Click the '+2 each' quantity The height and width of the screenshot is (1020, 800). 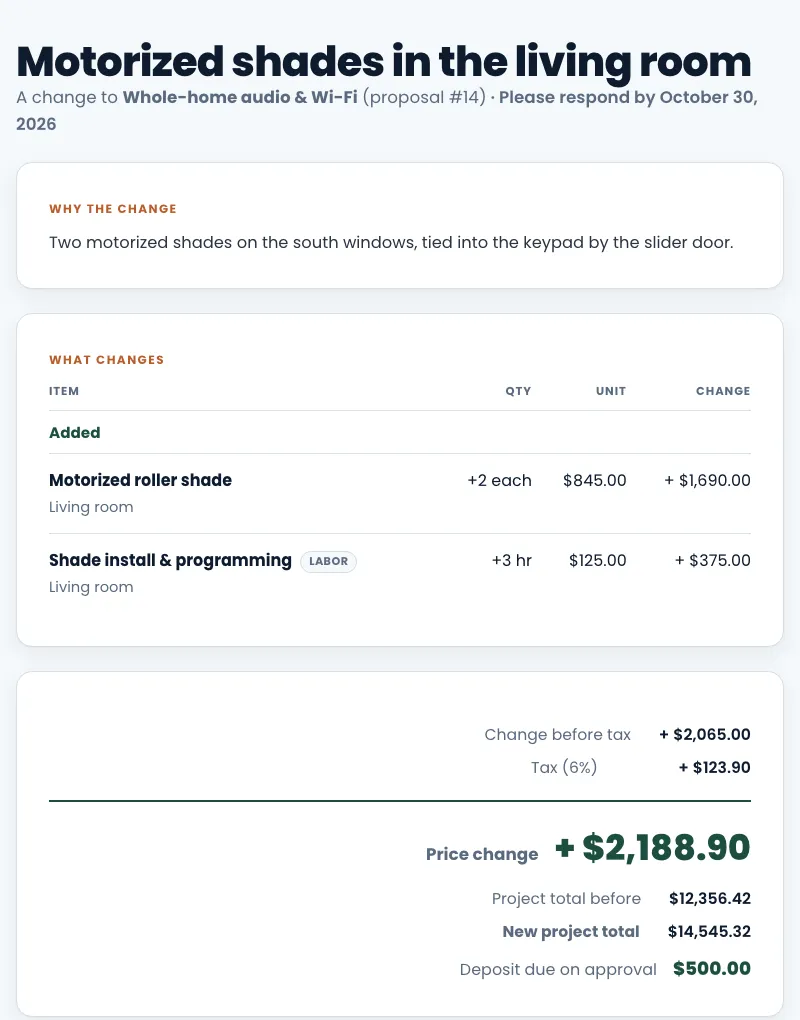pyautogui.click(x=500, y=480)
